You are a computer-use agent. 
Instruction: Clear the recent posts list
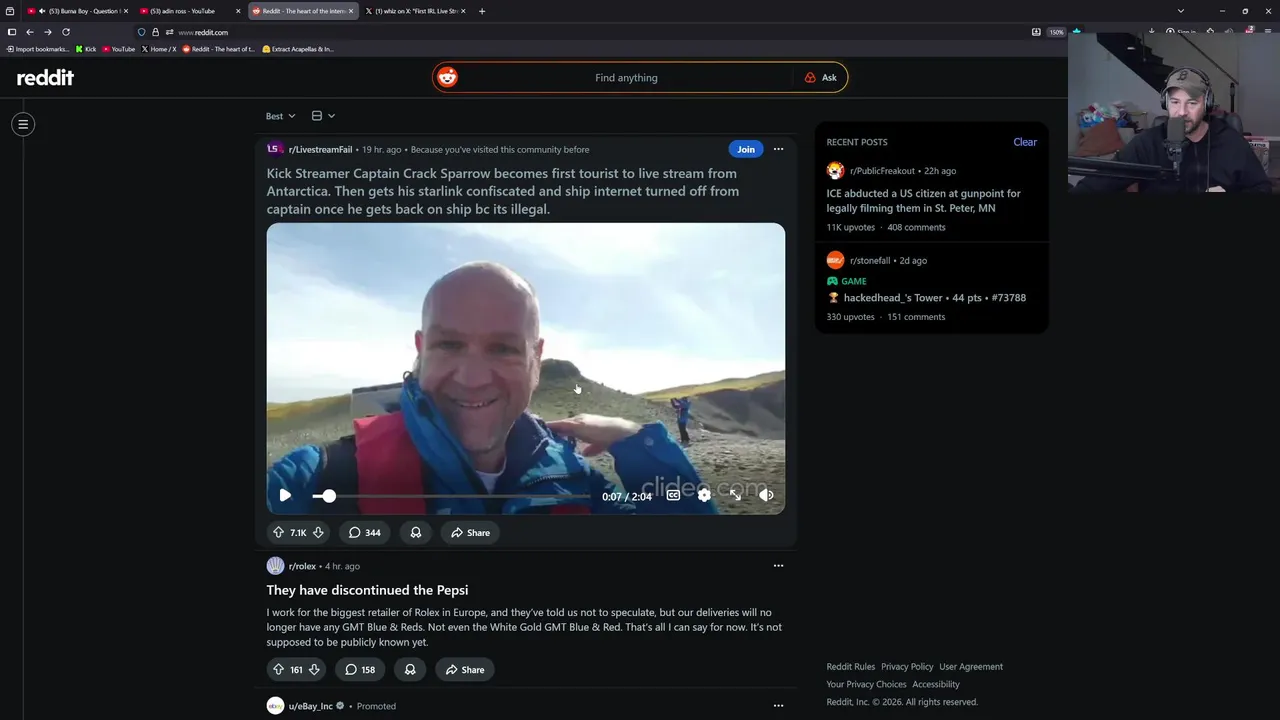[x=1025, y=142]
